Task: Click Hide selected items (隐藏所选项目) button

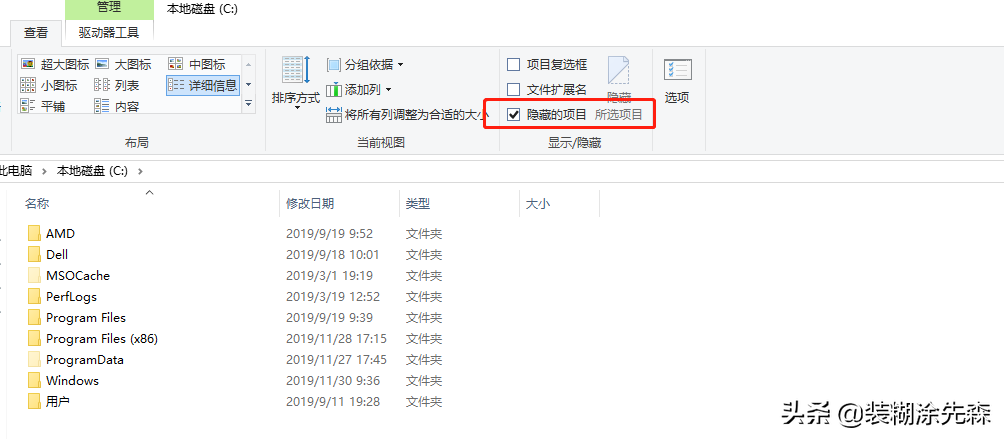Action: (619, 86)
